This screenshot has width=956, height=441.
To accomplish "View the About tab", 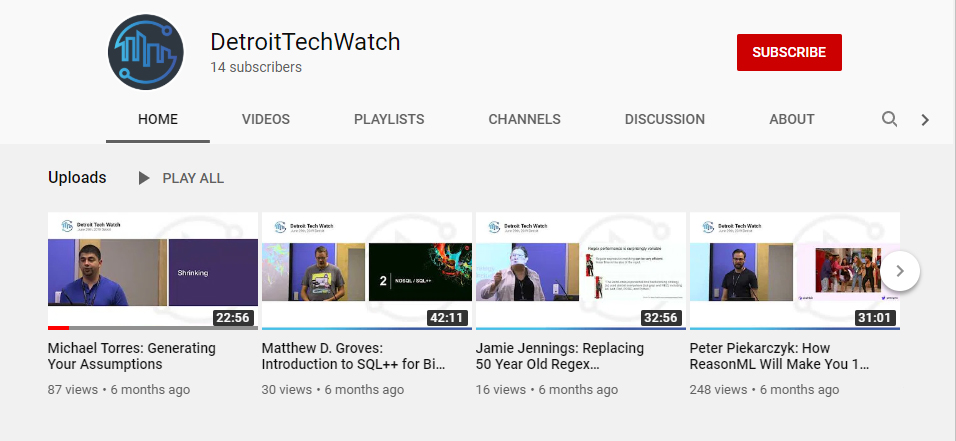I will coord(791,119).
